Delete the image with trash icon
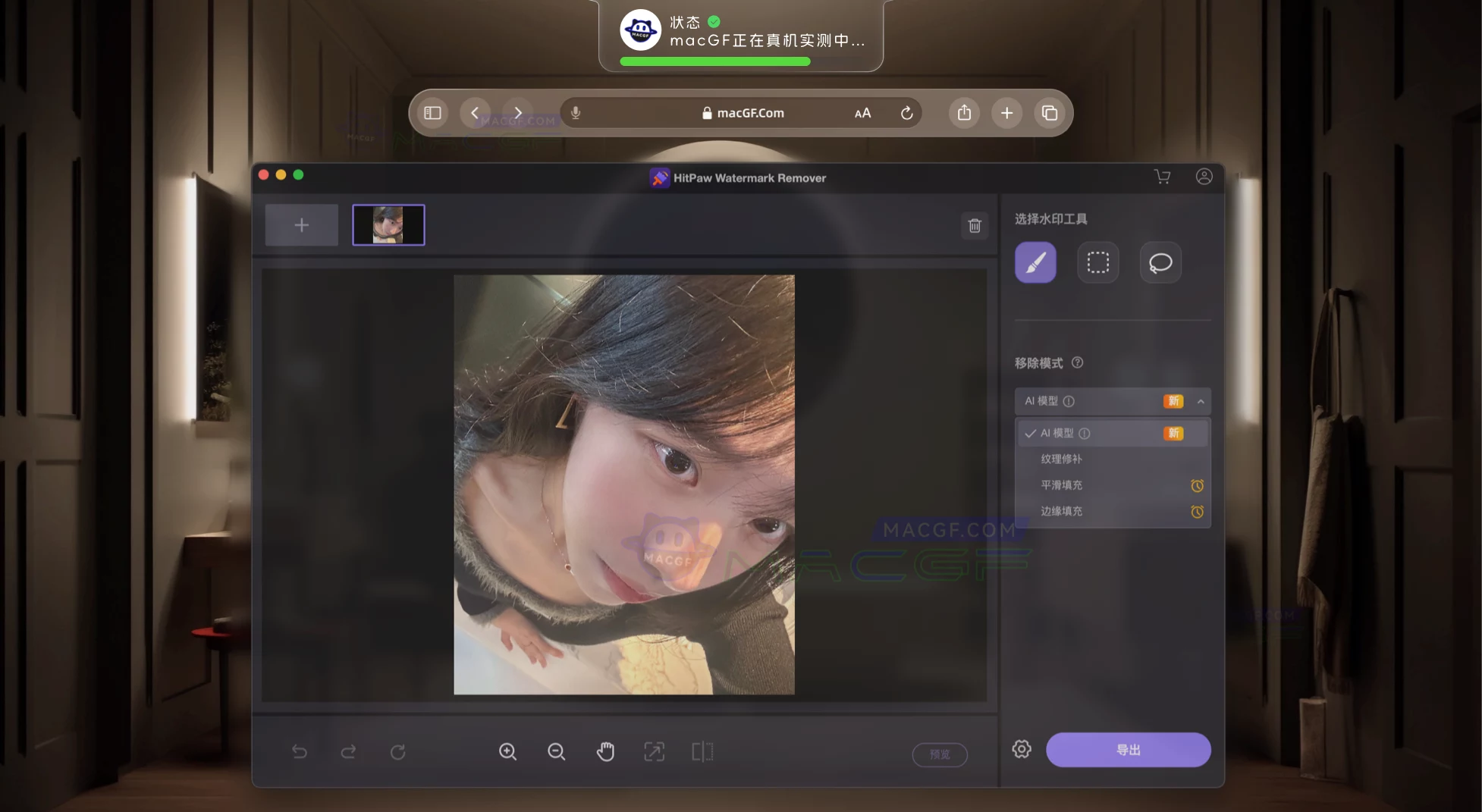This screenshot has height=812, width=1482. pyautogui.click(x=975, y=225)
